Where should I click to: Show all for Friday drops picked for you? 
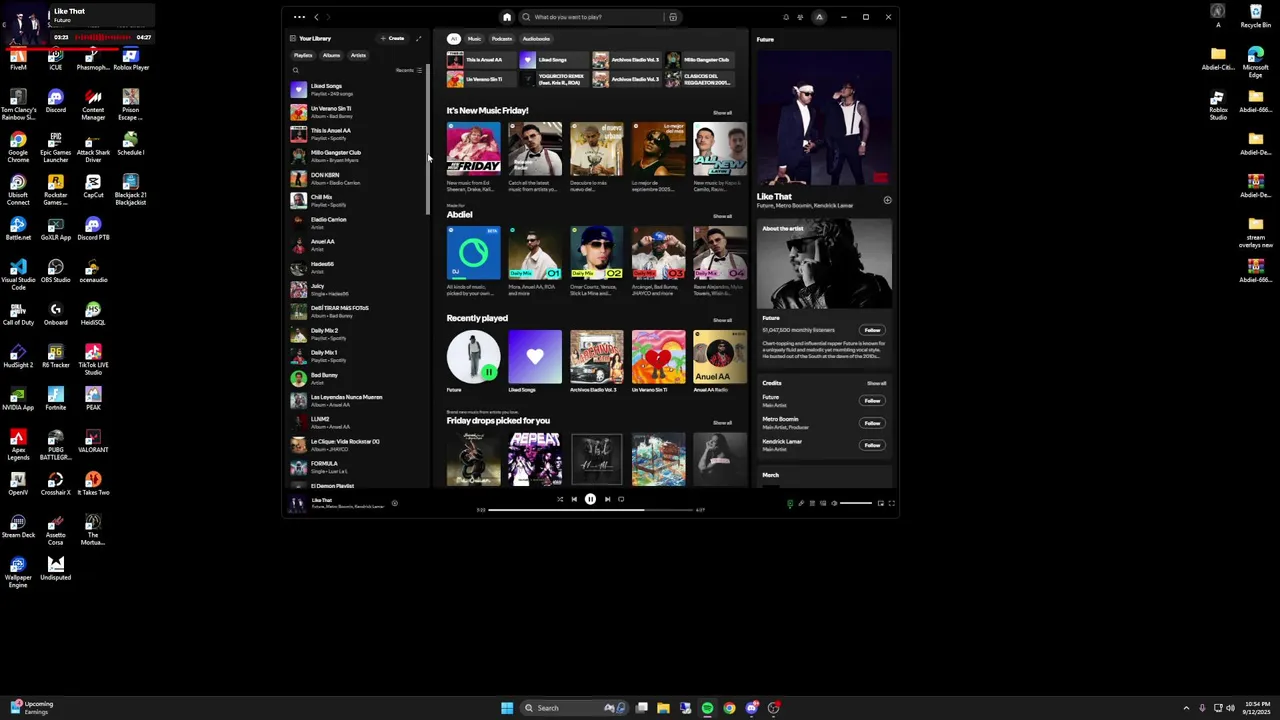pyautogui.click(x=722, y=422)
